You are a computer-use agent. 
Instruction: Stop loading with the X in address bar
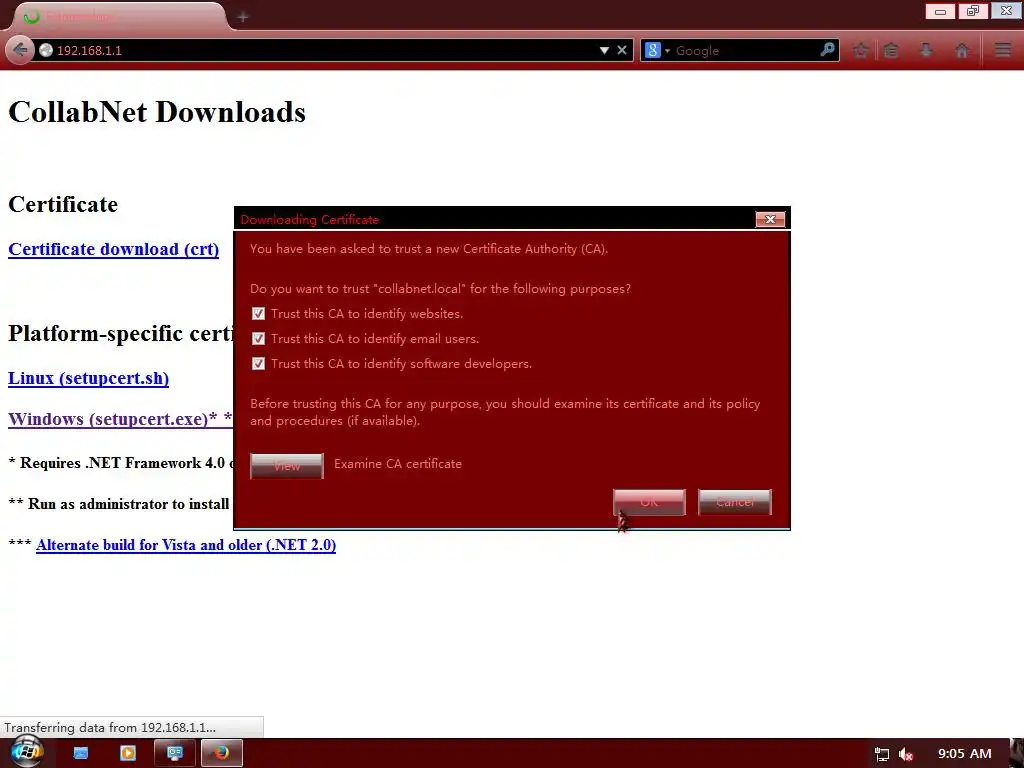622,50
